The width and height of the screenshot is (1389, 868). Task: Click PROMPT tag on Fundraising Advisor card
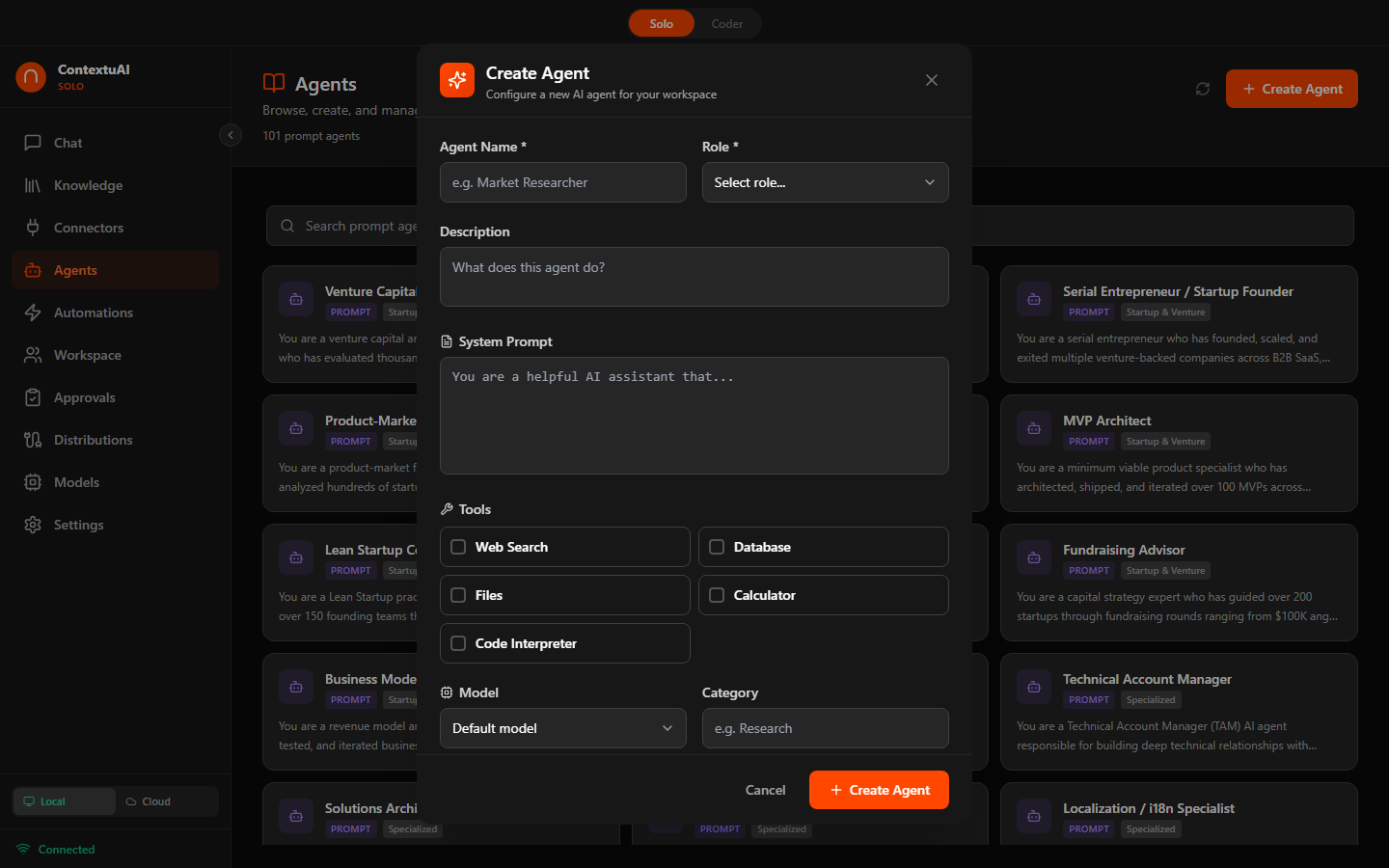(x=1089, y=571)
